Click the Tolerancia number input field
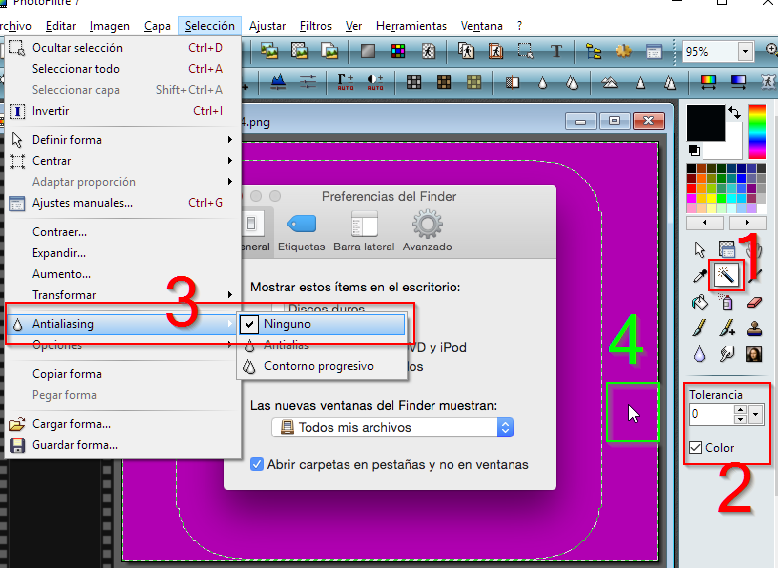Image resolution: width=778 pixels, height=568 pixels. tap(712, 414)
